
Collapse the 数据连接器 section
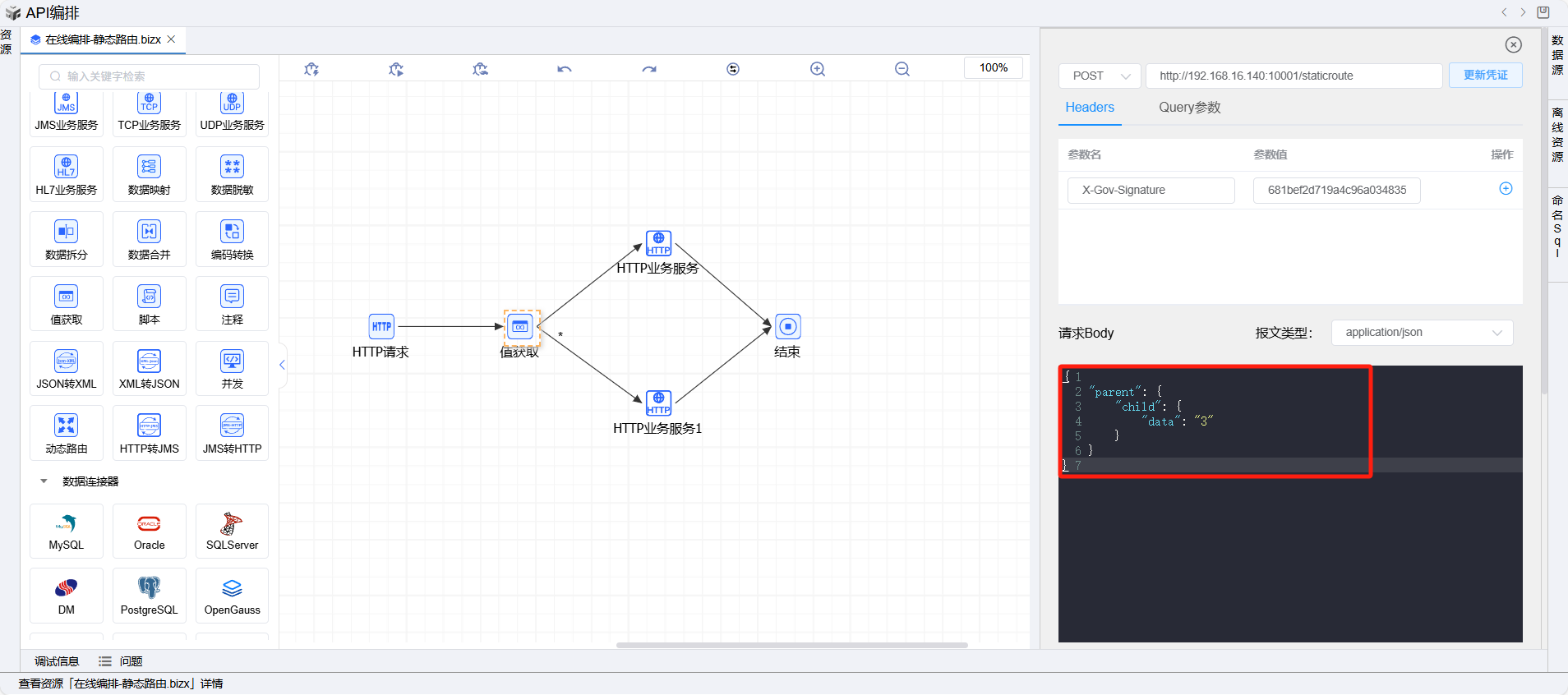(44, 481)
